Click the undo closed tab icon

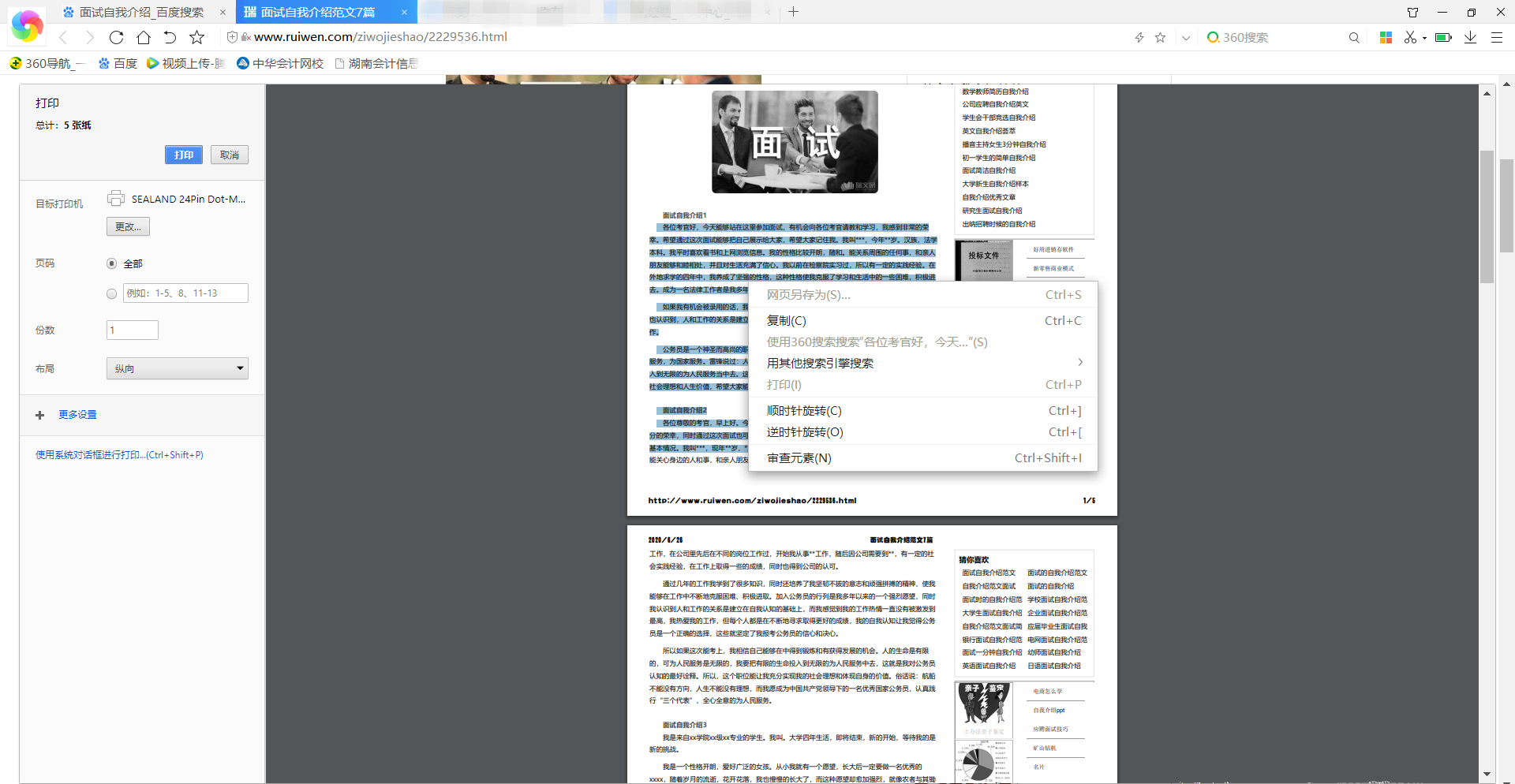170,37
